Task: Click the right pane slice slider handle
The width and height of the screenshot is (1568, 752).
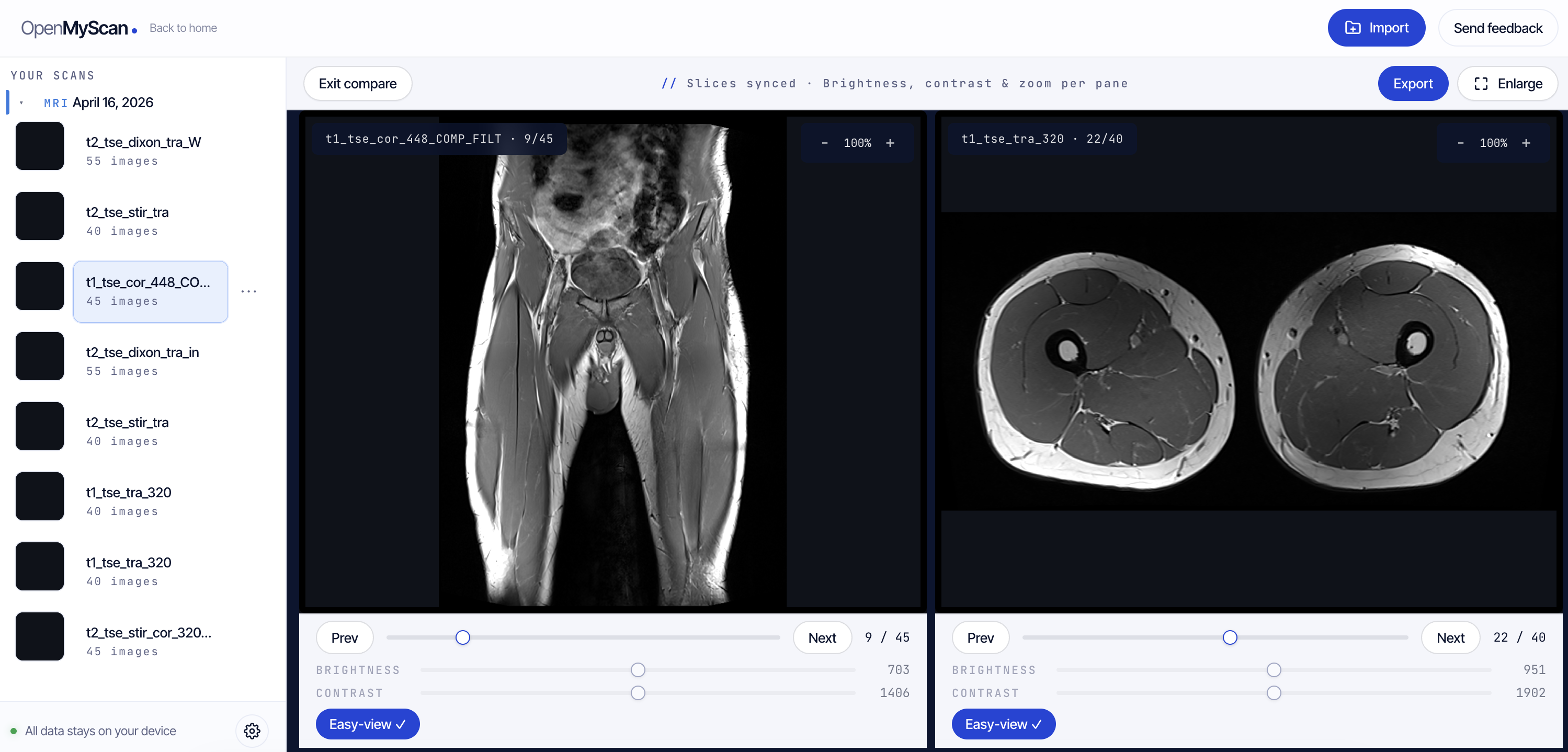Action: [1230, 637]
